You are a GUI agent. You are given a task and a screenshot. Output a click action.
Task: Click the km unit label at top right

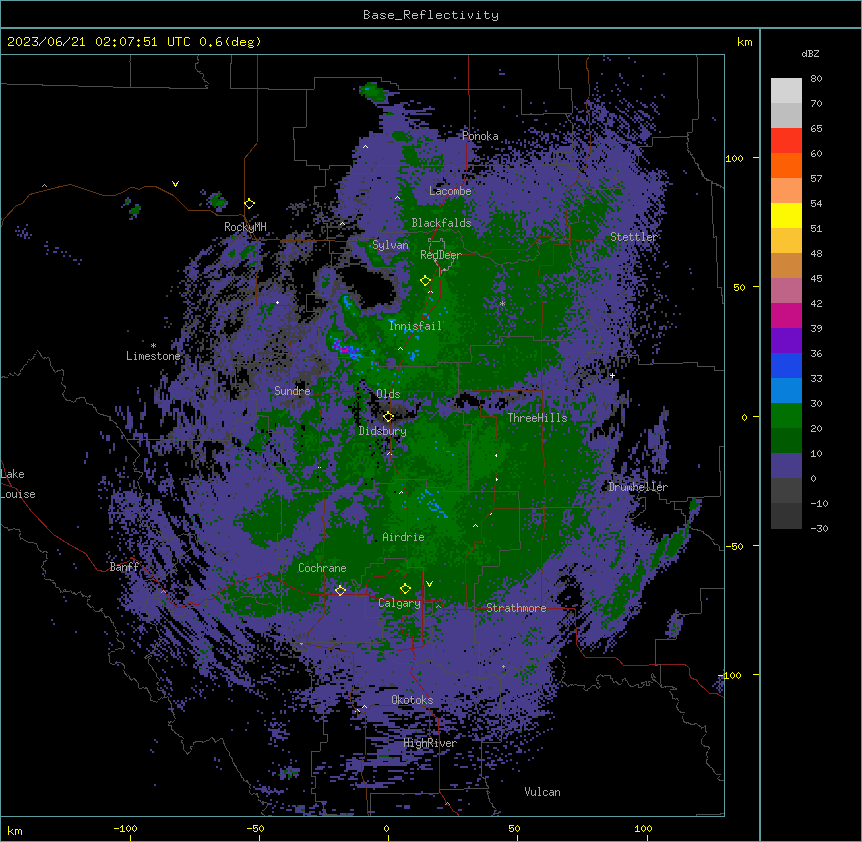tap(744, 42)
